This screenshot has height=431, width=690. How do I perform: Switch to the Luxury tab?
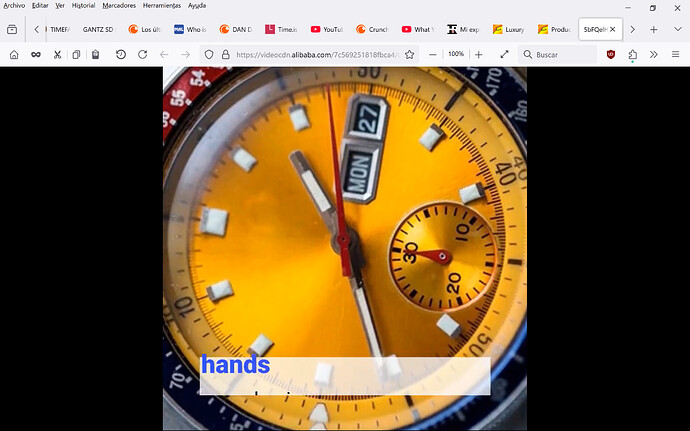510,29
